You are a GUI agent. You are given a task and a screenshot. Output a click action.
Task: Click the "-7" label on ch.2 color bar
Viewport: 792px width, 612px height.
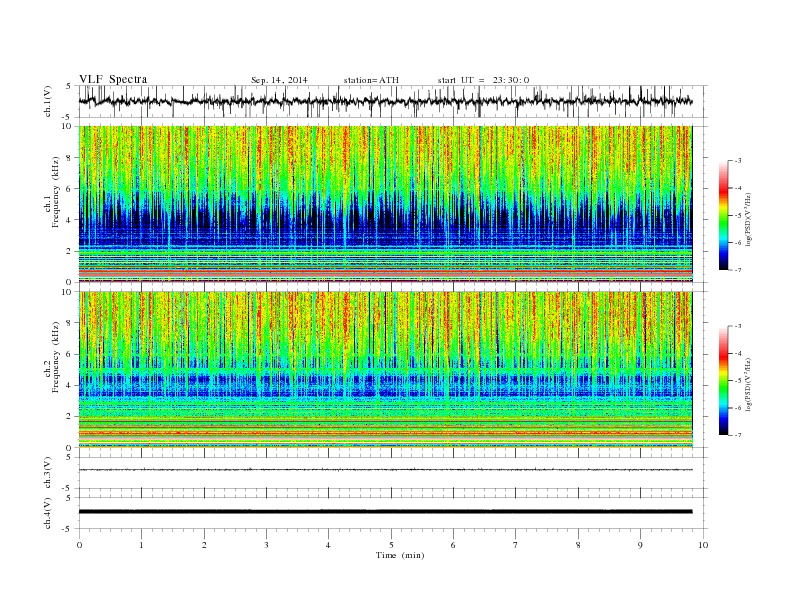[737, 435]
